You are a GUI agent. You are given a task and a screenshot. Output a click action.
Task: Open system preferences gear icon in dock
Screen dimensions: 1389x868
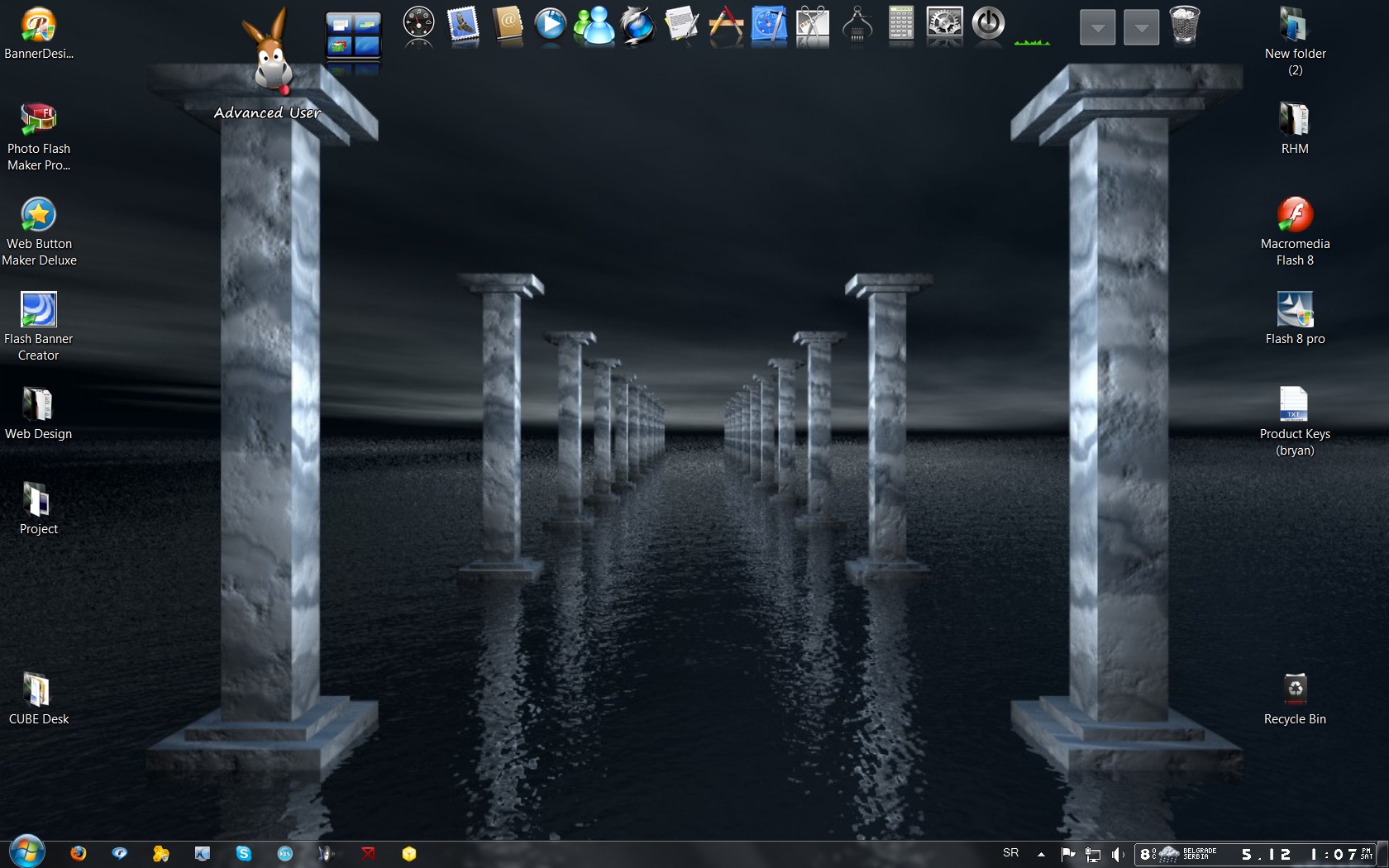[944, 25]
